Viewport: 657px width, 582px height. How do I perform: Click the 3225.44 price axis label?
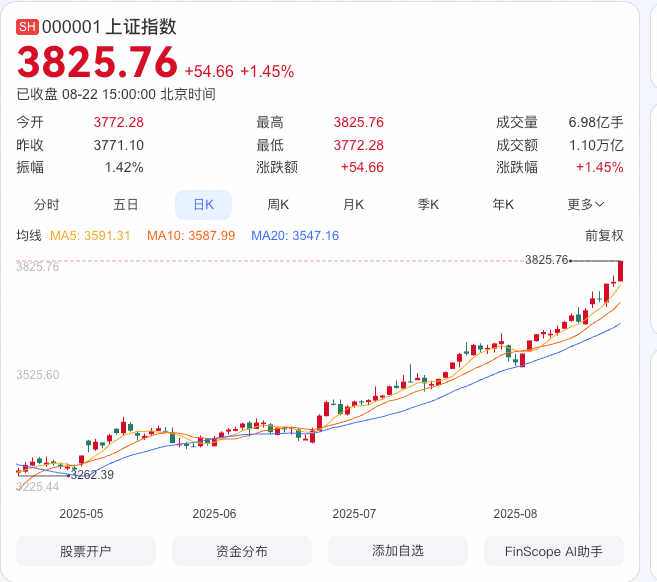point(38,487)
